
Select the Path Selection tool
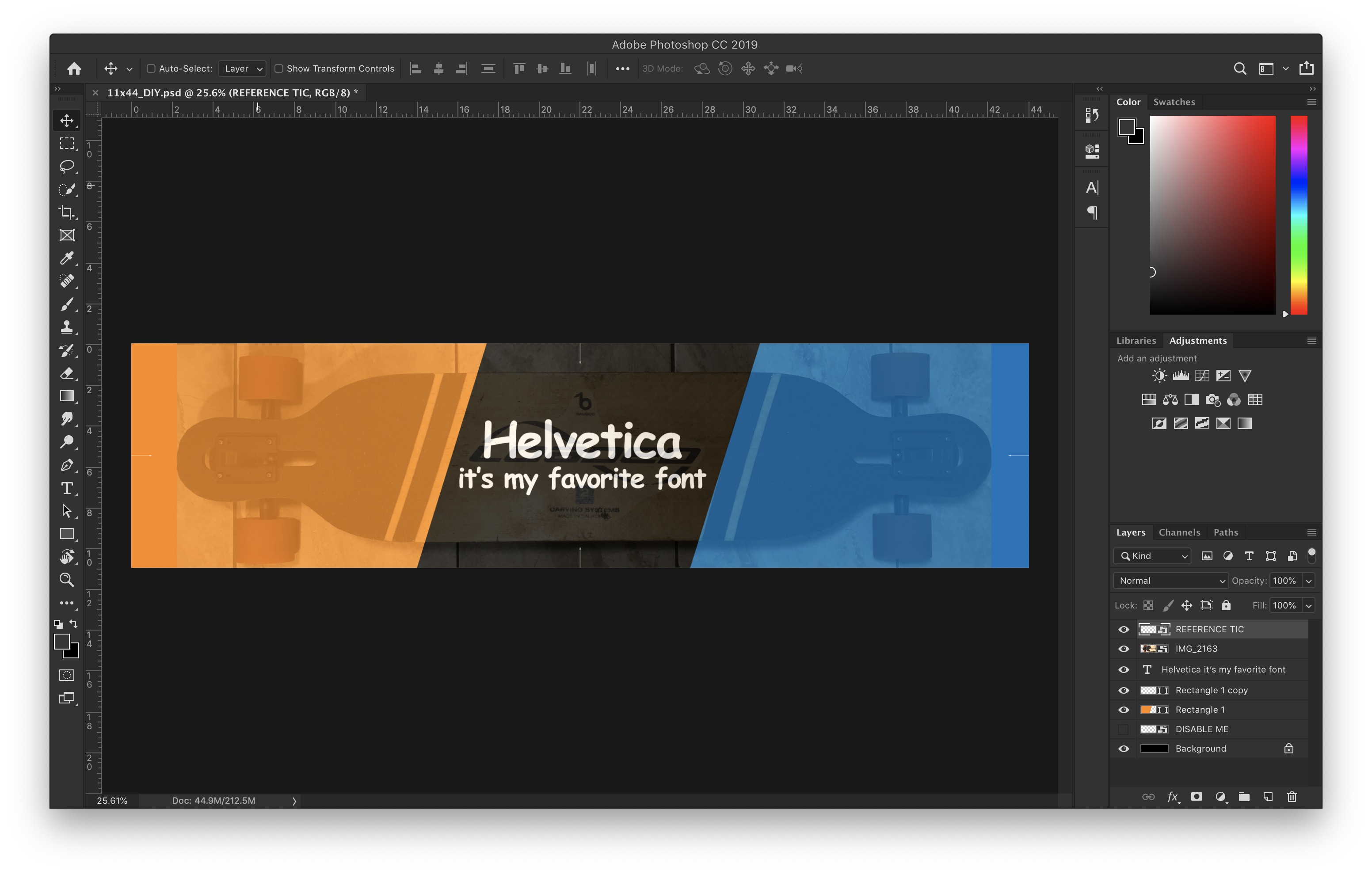click(67, 511)
